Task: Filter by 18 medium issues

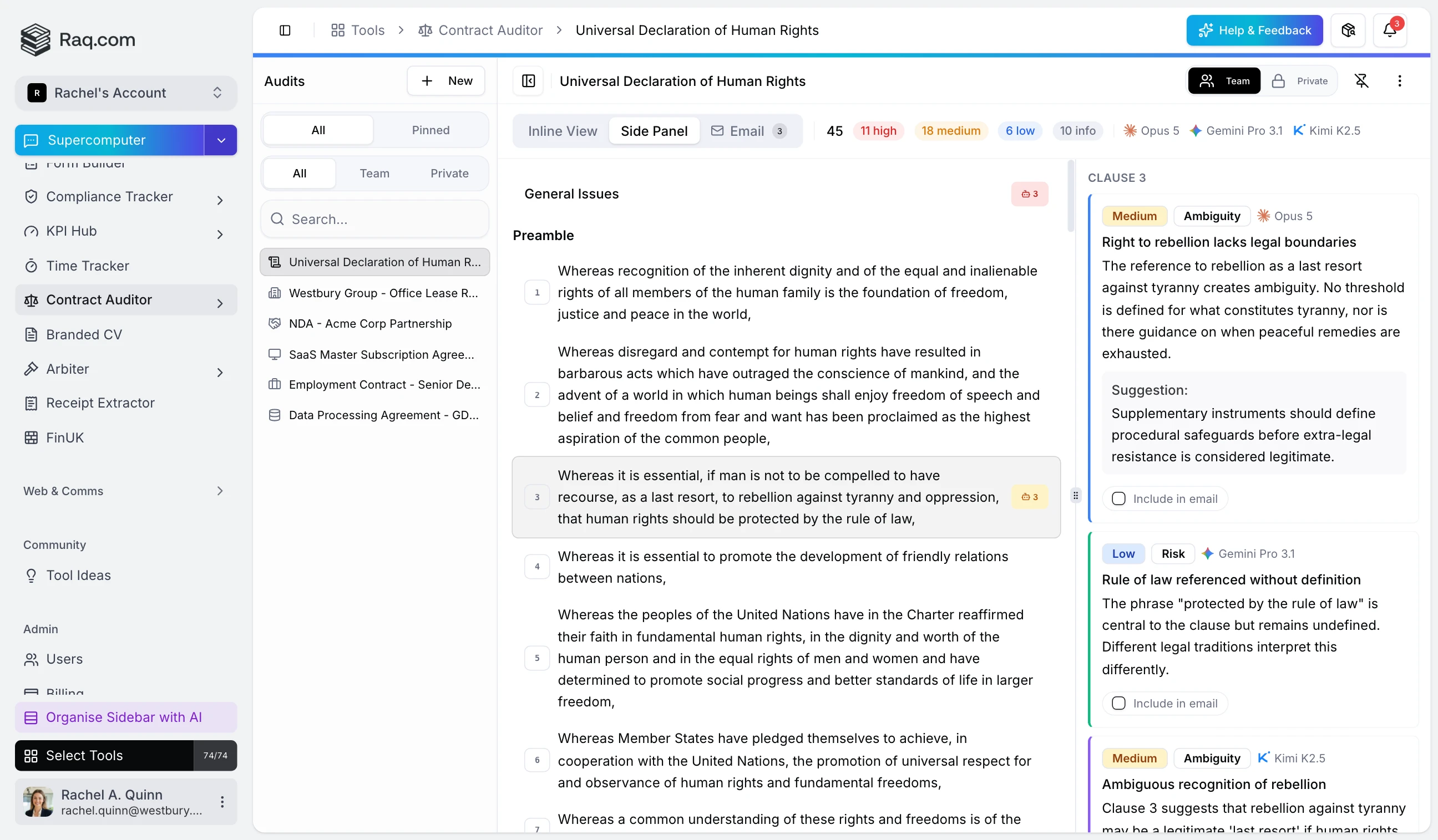Action: pyautogui.click(x=951, y=131)
